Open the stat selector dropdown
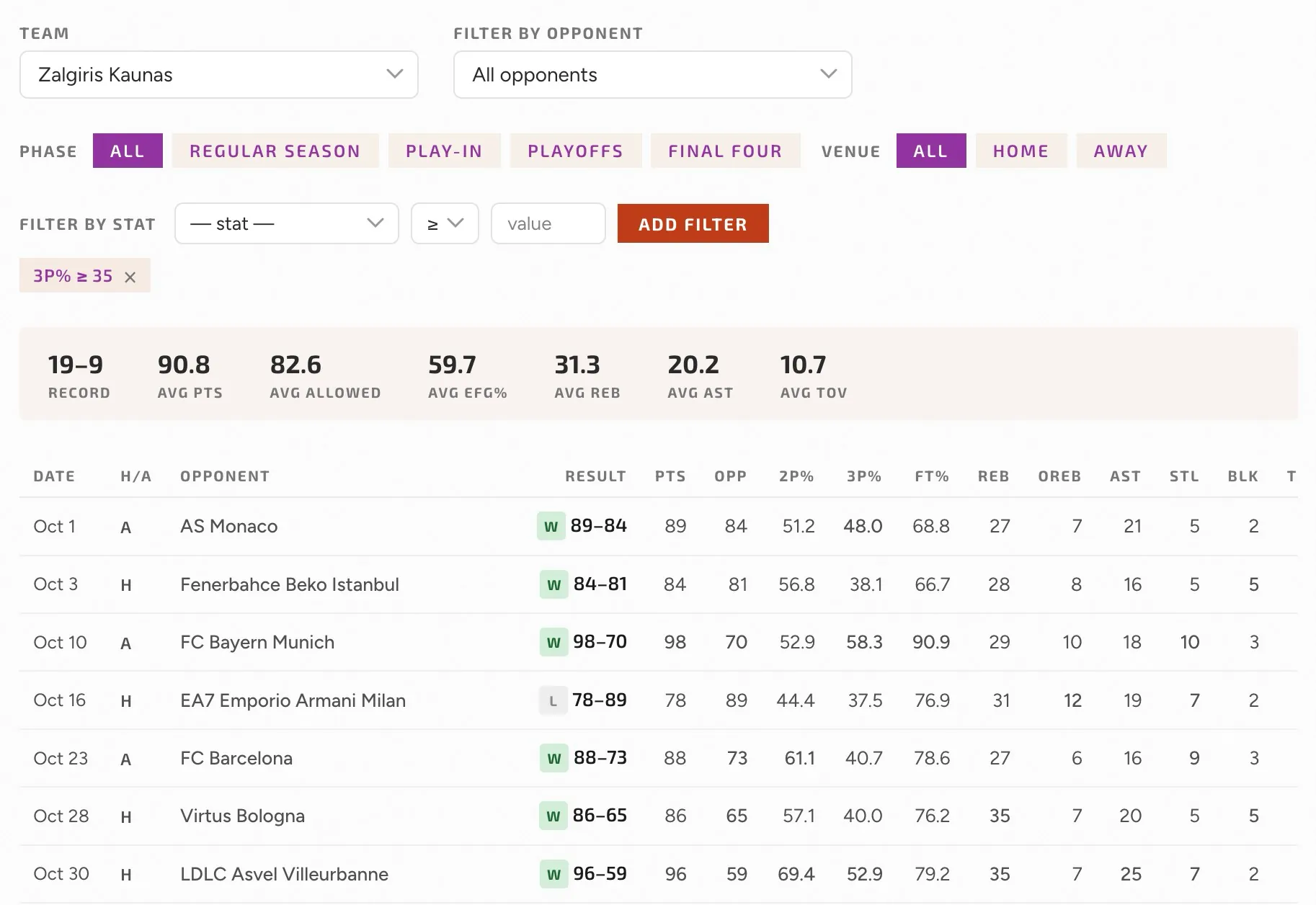Image resolution: width=1316 pixels, height=905 pixels. tap(286, 223)
